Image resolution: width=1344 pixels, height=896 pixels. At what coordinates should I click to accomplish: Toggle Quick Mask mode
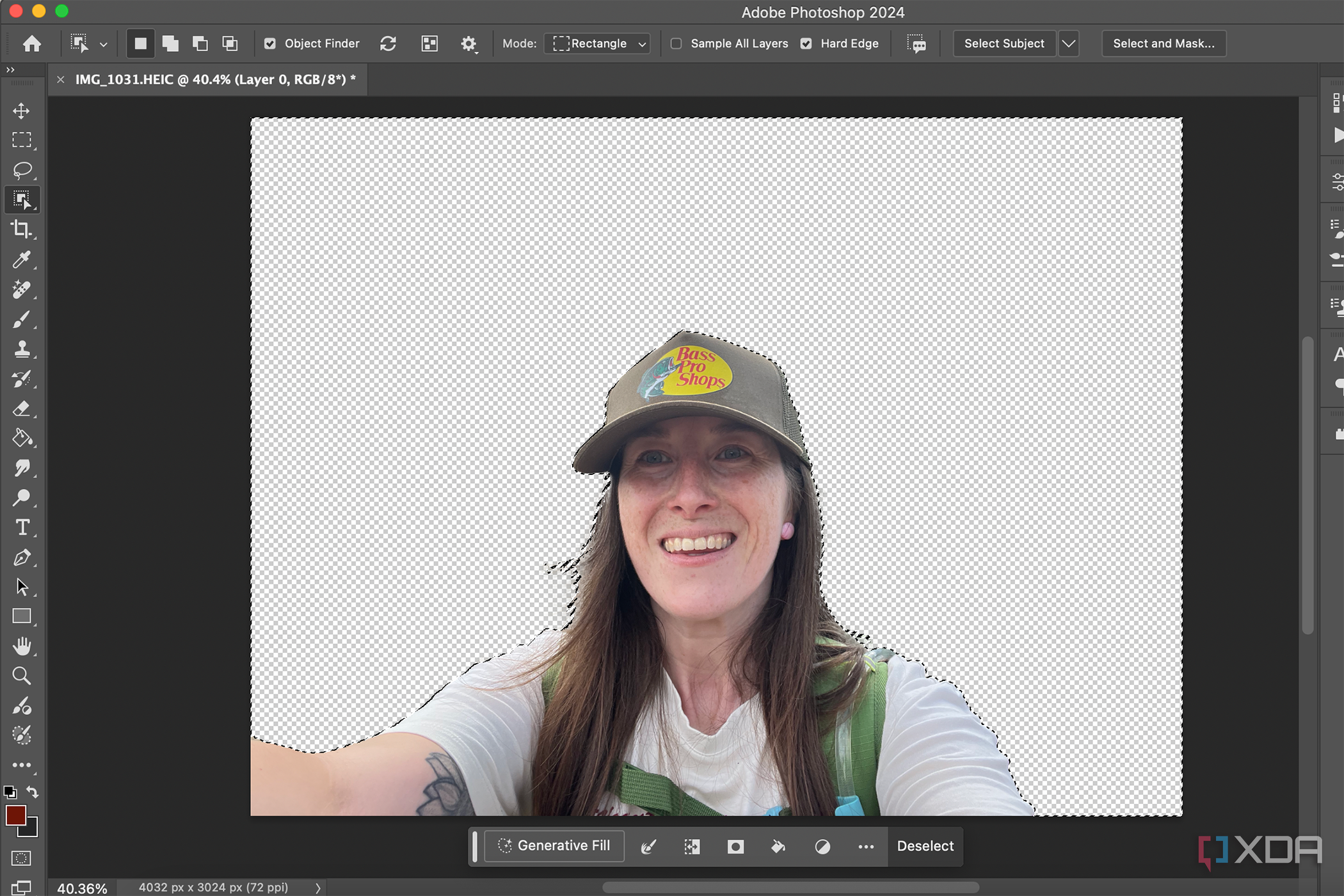(x=21, y=858)
